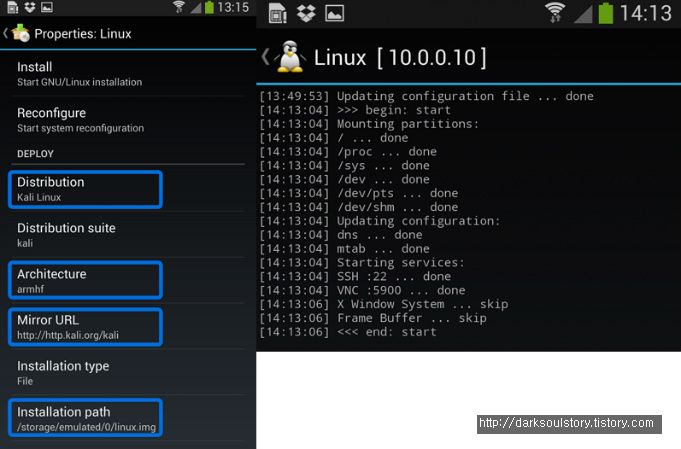
Task: Open image notification icon in left status bar
Action: pos(46,7)
